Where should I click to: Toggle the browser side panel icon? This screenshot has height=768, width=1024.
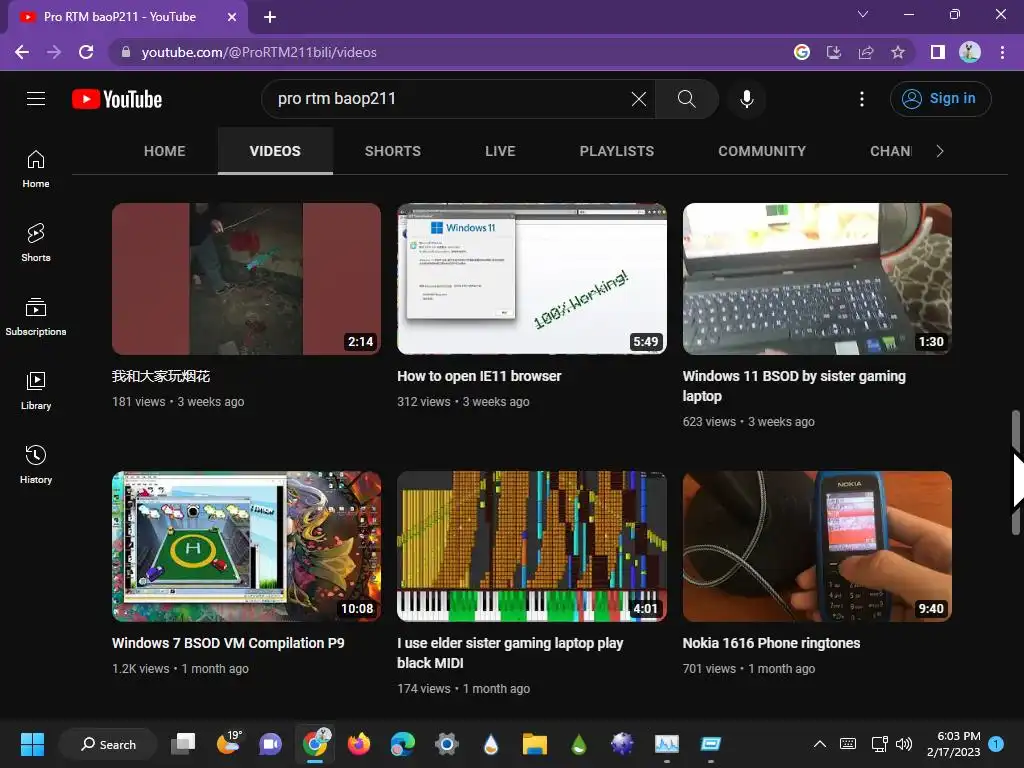coord(938,52)
